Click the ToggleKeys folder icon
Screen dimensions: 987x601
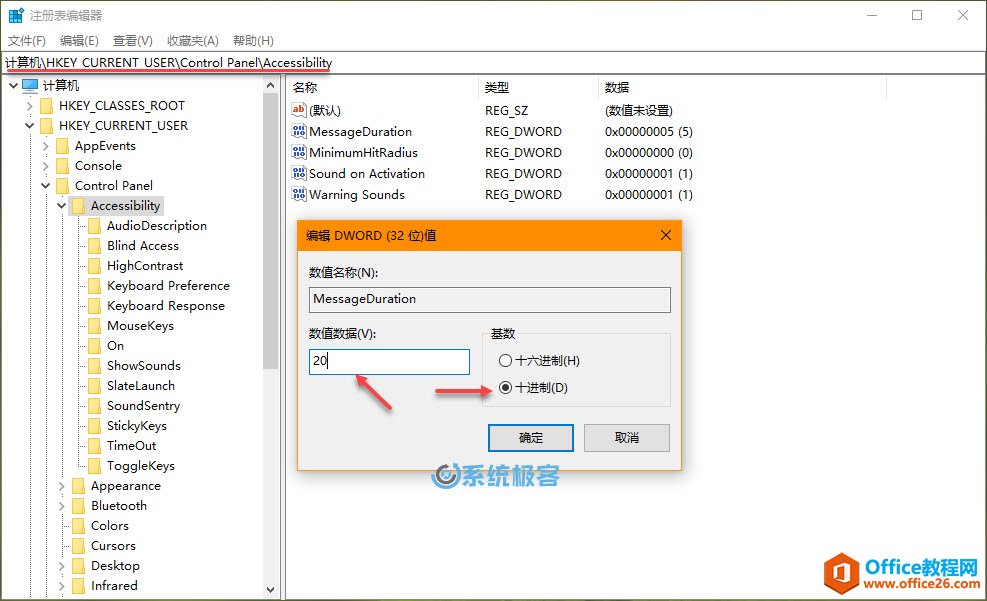coord(94,466)
